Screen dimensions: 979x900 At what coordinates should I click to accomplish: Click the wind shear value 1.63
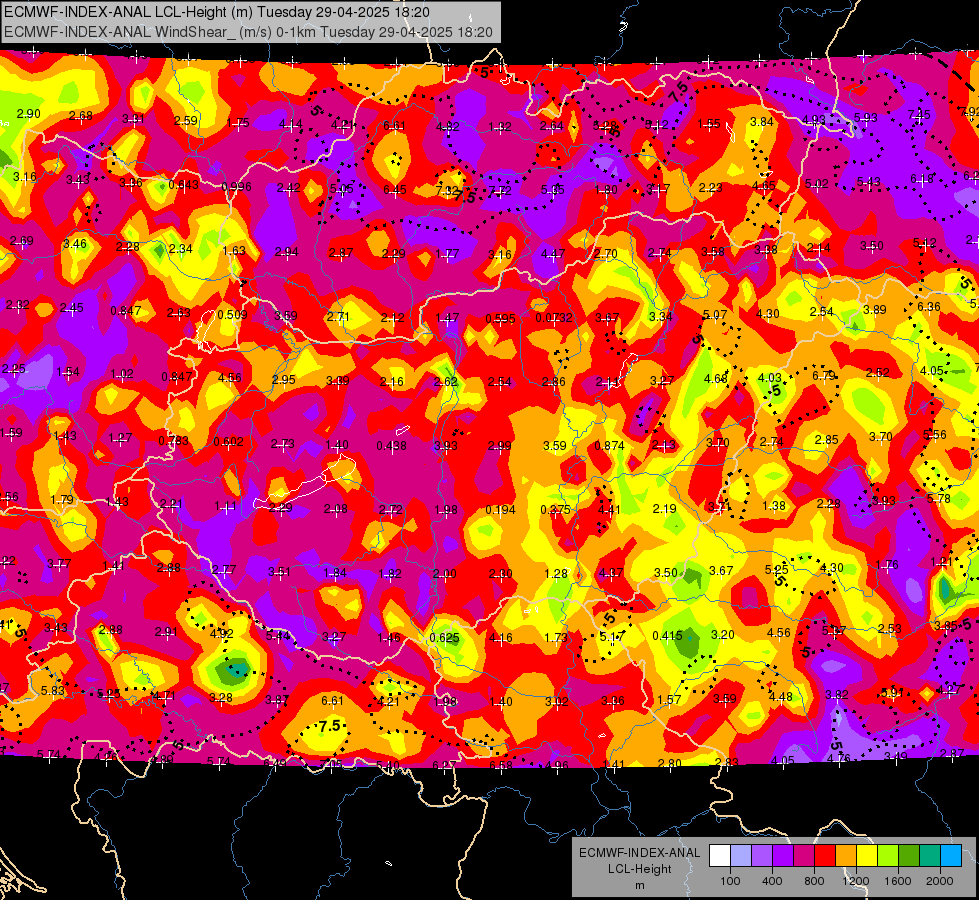[234, 250]
